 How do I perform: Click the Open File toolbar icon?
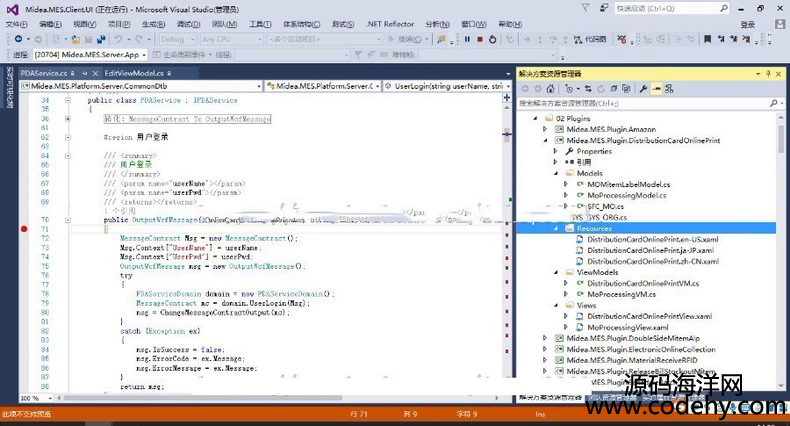pyautogui.click(x=76, y=39)
